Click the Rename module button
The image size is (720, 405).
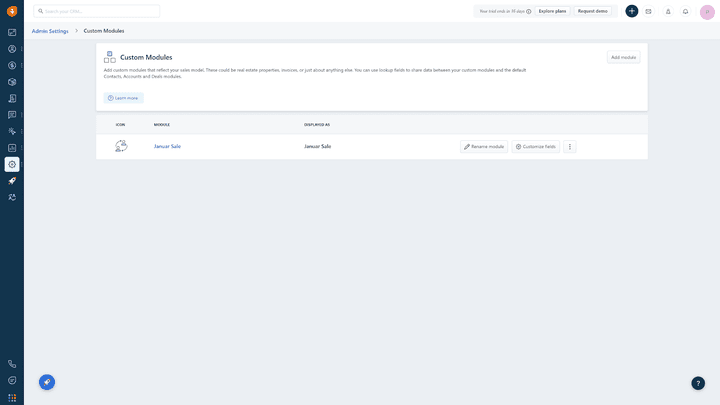484,146
